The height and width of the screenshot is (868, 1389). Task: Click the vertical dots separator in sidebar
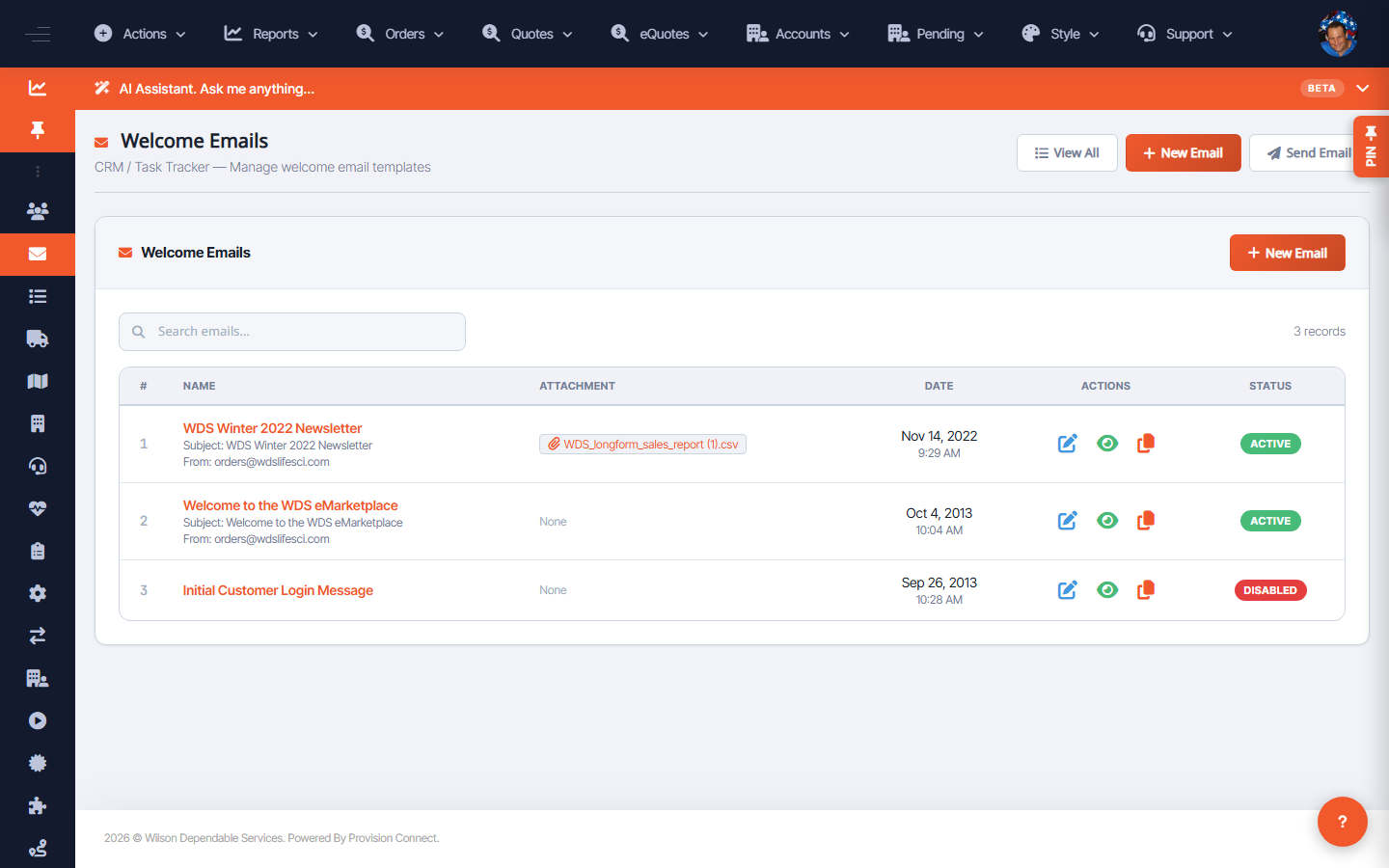tap(38, 172)
